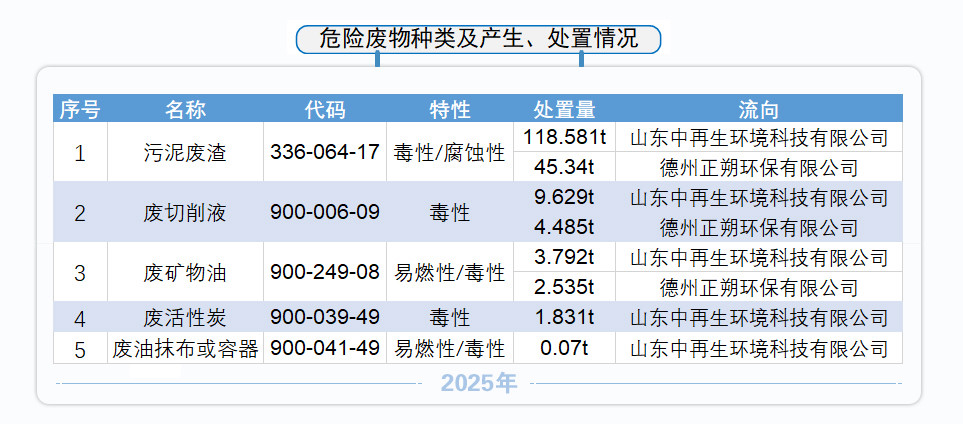
Task: Click the code 336-064-17
Action: point(325,153)
